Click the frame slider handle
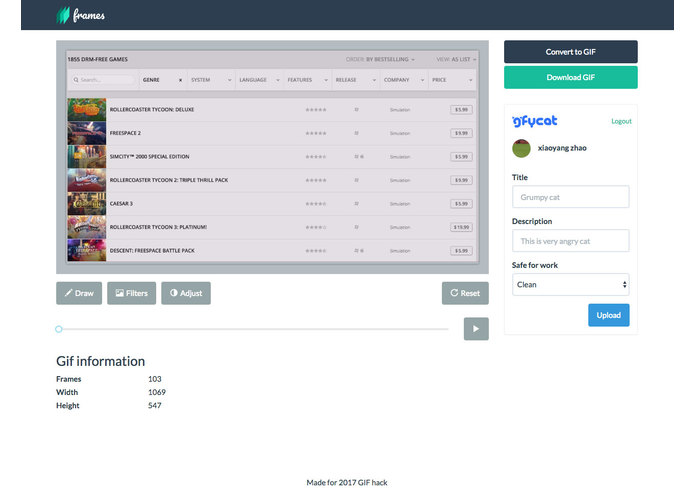 [x=59, y=329]
